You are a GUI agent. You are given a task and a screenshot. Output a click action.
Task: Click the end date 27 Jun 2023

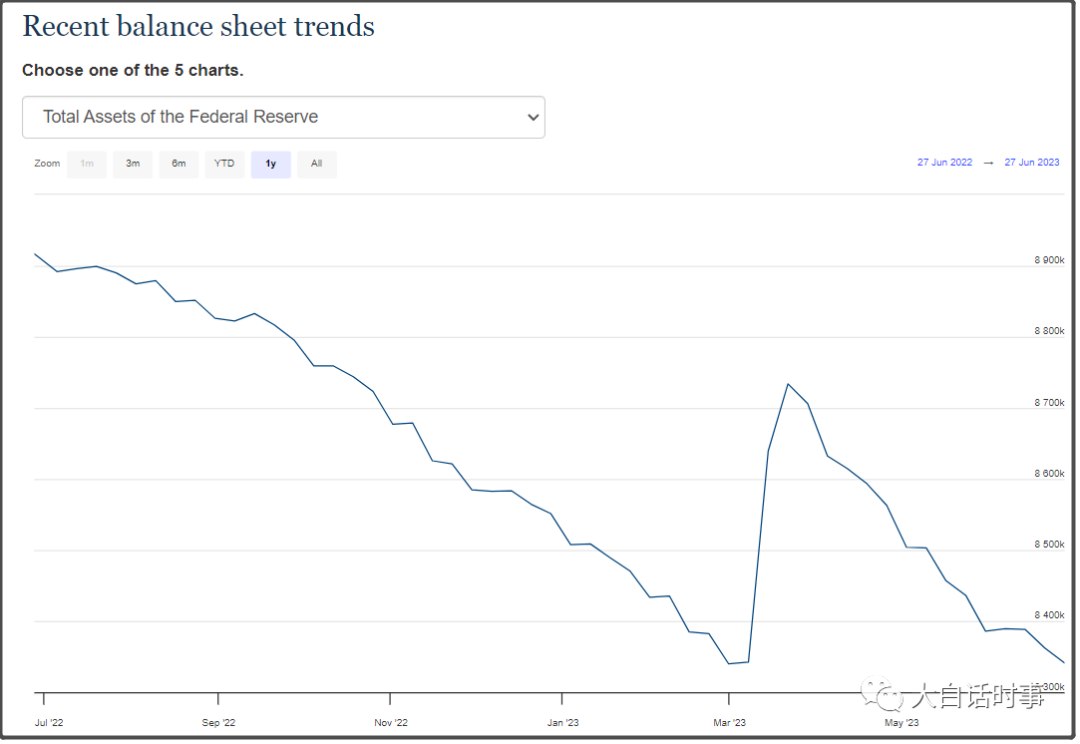[x=1032, y=163]
